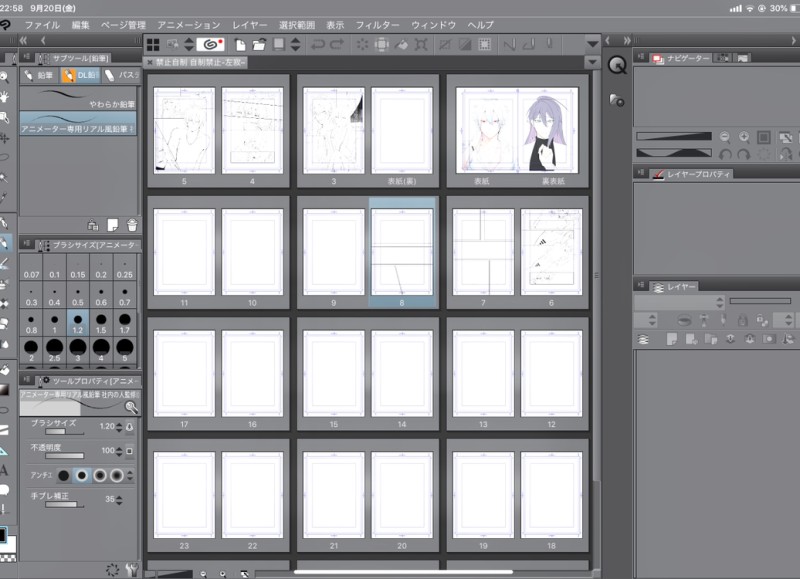The image size is (800, 579).
Task: Click stabilization 35 stepper arrows
Action: click(x=119, y=500)
